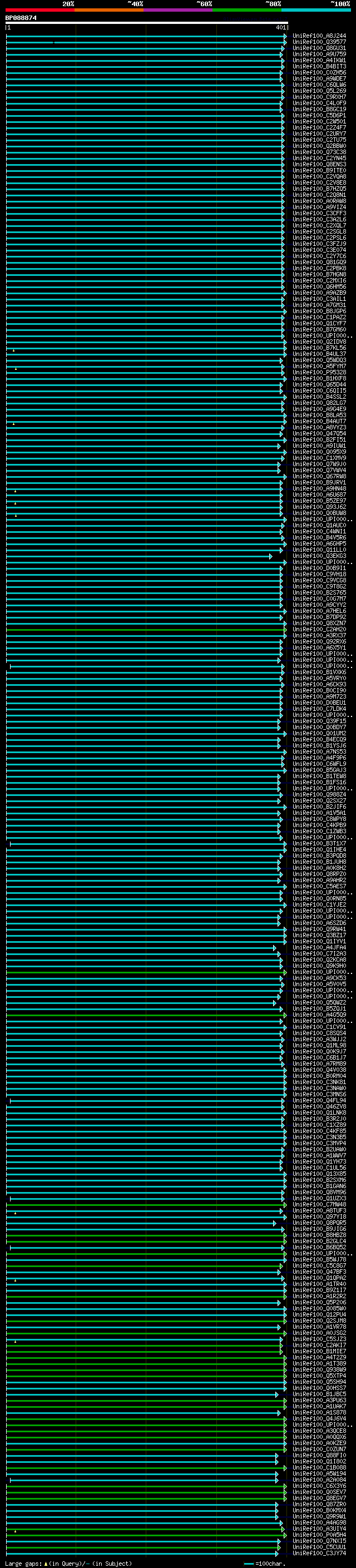This screenshot has height=1568, width=356.
Task: Click the green alignment bar of UniRef100_C2AH20
Action: pos(145,630)
